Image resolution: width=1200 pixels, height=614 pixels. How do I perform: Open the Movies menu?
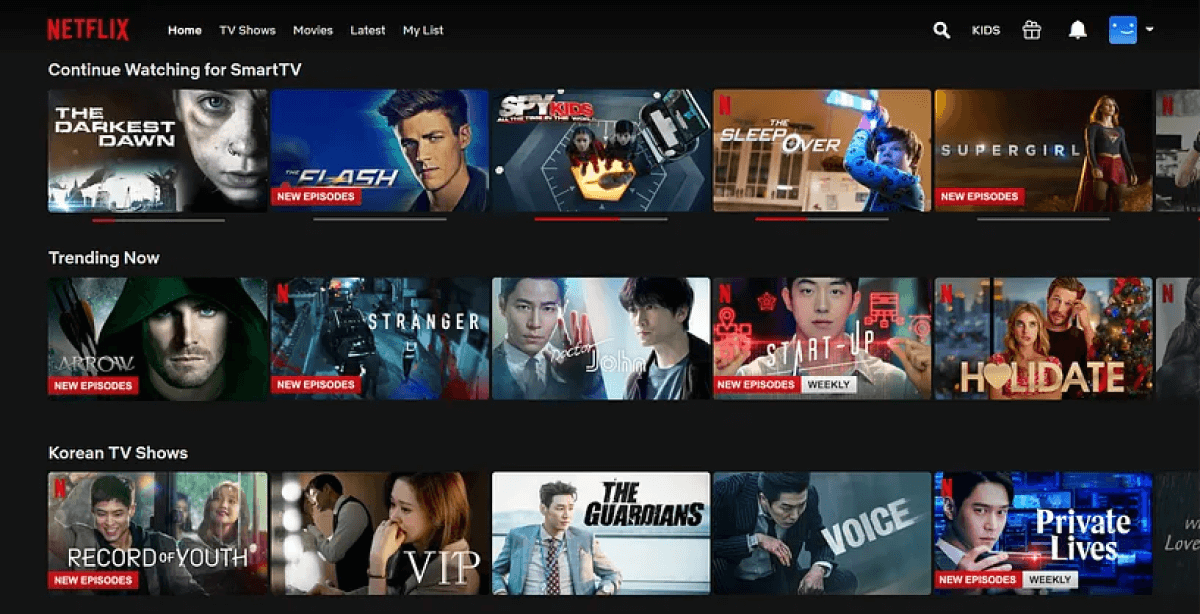[313, 30]
